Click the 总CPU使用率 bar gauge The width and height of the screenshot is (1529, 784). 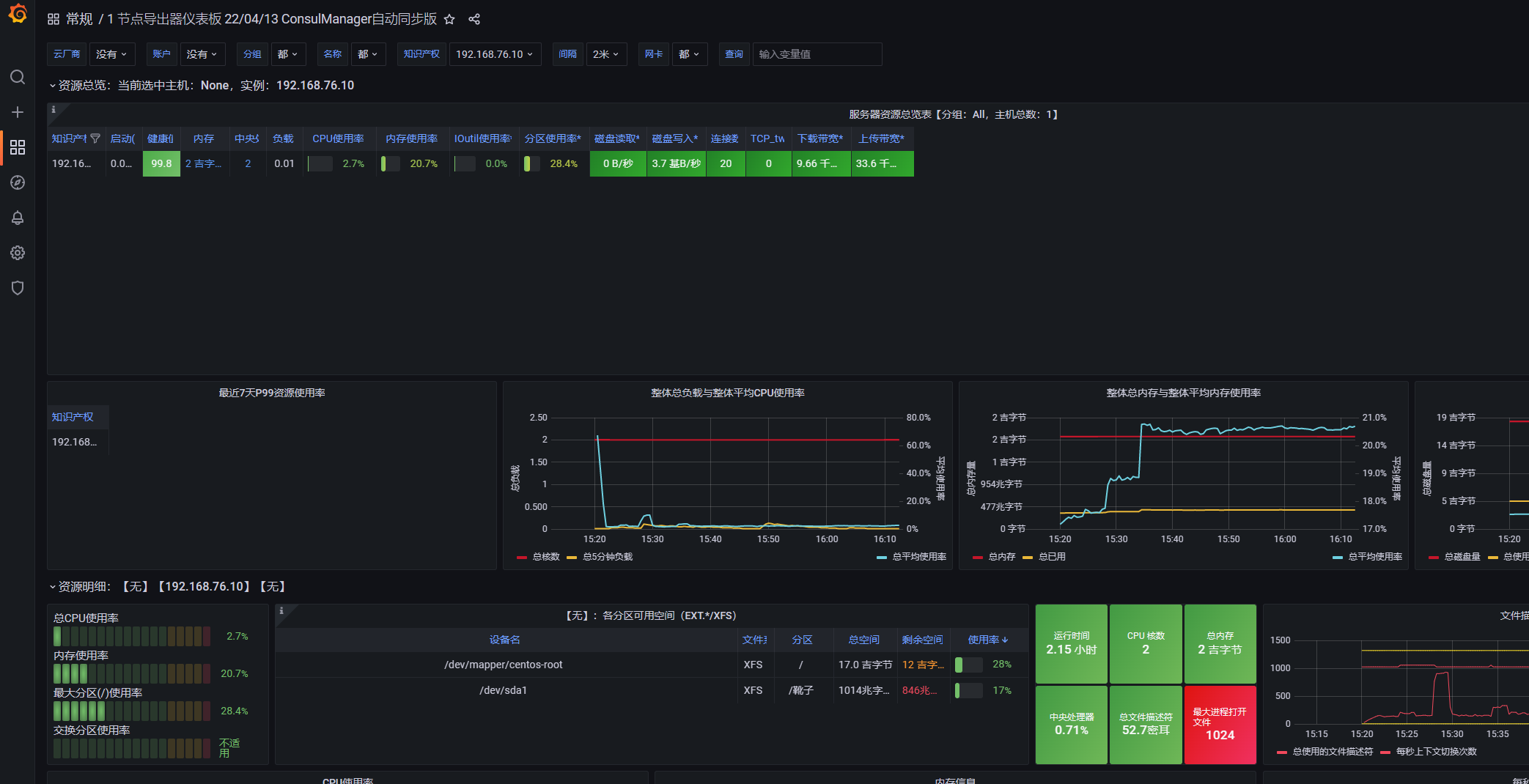[132, 636]
